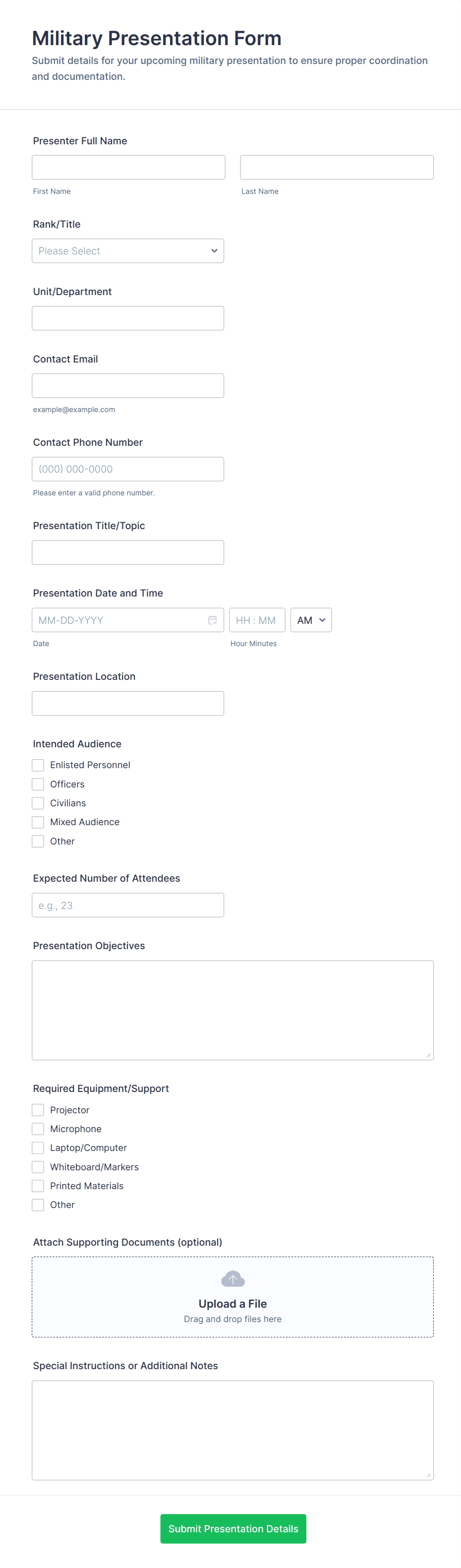Check the Enlisted Personnel checkbox
The width and height of the screenshot is (461, 1568).
(x=38, y=765)
